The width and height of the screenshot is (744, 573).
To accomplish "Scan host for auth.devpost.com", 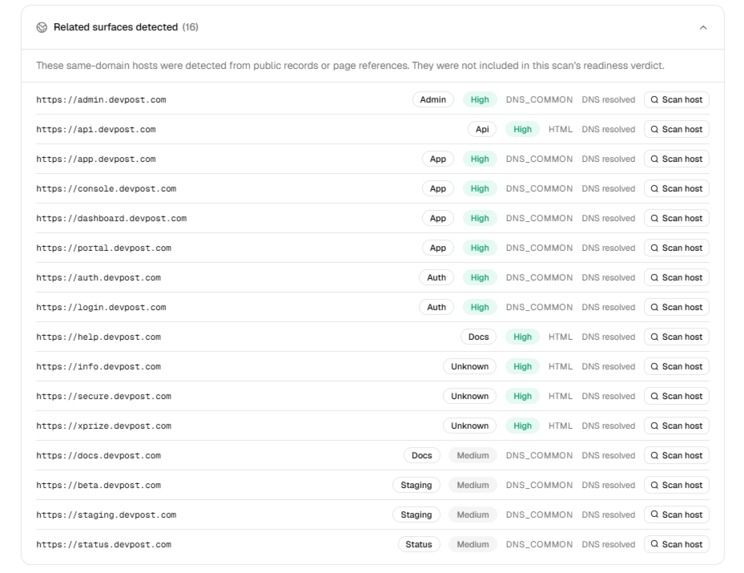I will click(x=676, y=277).
